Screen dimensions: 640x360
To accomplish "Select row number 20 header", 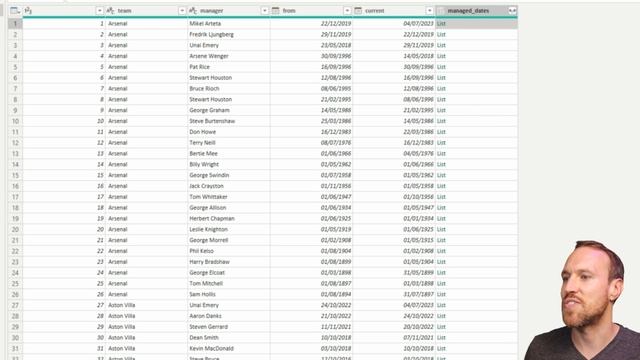I will [x=15, y=229].
